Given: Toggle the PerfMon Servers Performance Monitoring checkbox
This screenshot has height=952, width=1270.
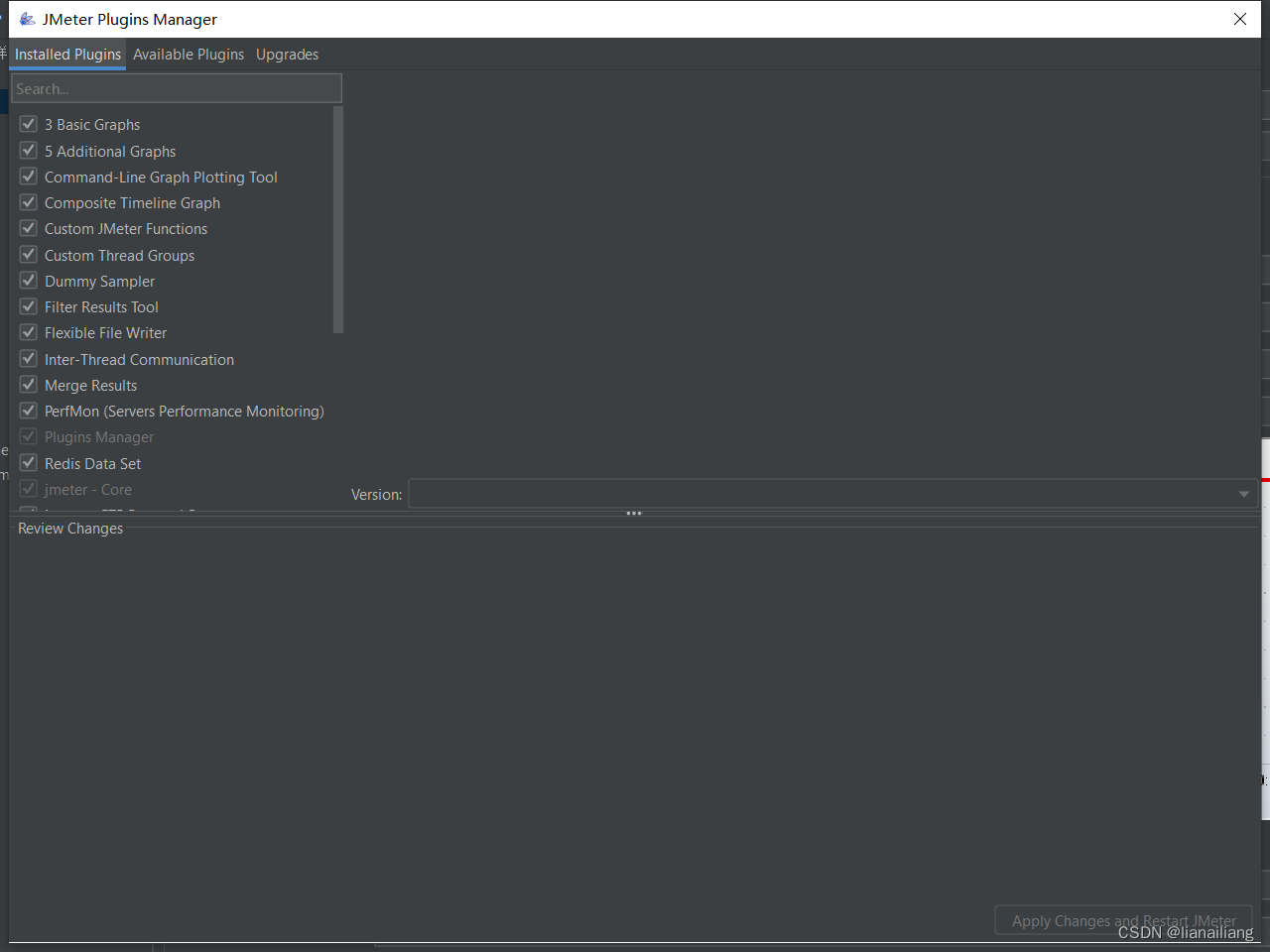Looking at the screenshot, I should tap(29, 411).
